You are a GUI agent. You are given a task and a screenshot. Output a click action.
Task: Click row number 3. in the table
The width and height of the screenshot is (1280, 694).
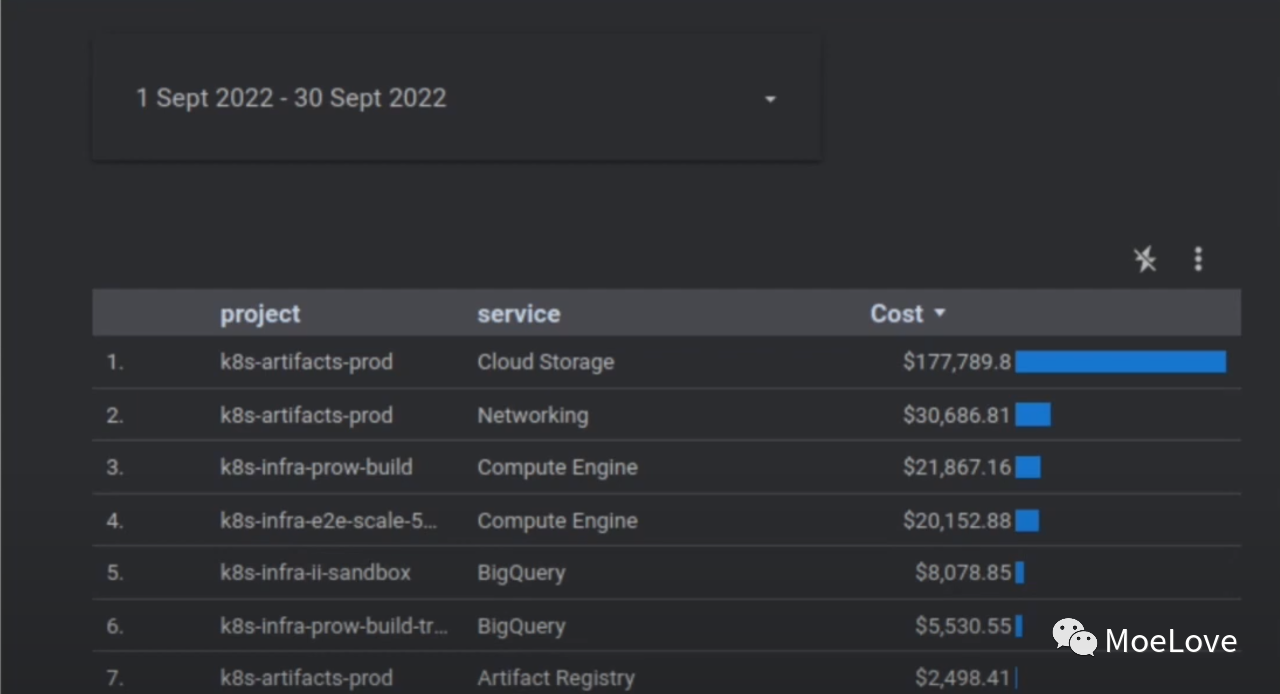pyautogui.click(x=115, y=467)
